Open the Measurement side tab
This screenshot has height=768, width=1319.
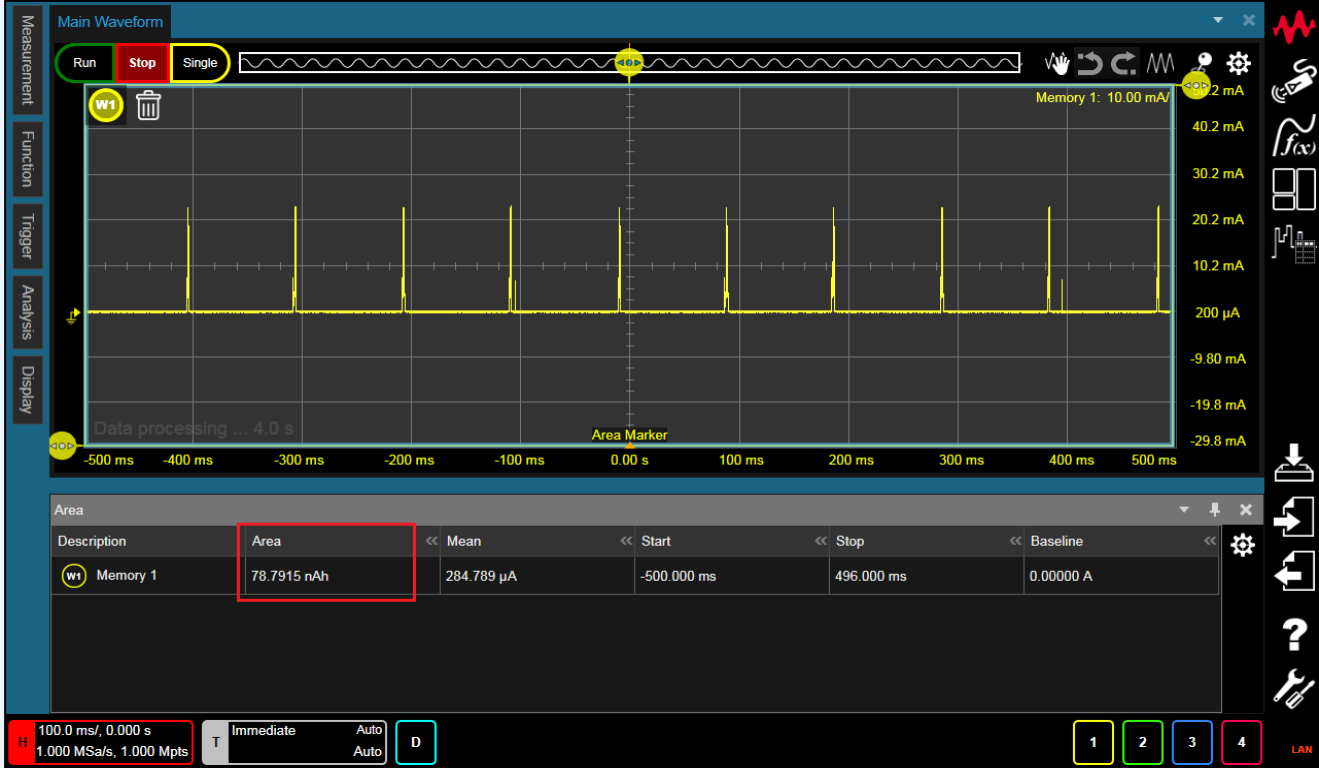[x=27, y=60]
